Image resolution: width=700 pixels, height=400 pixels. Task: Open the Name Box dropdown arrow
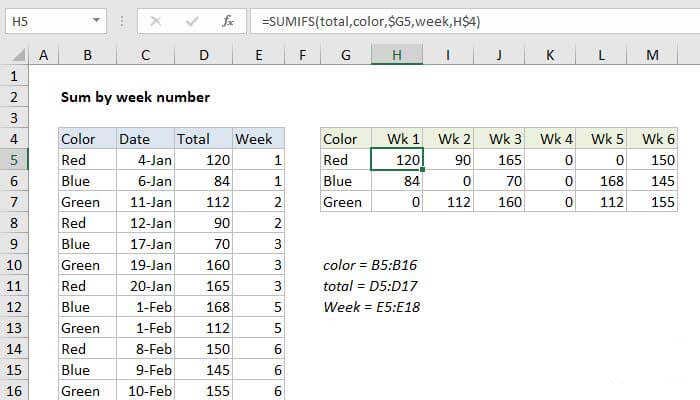click(x=95, y=21)
